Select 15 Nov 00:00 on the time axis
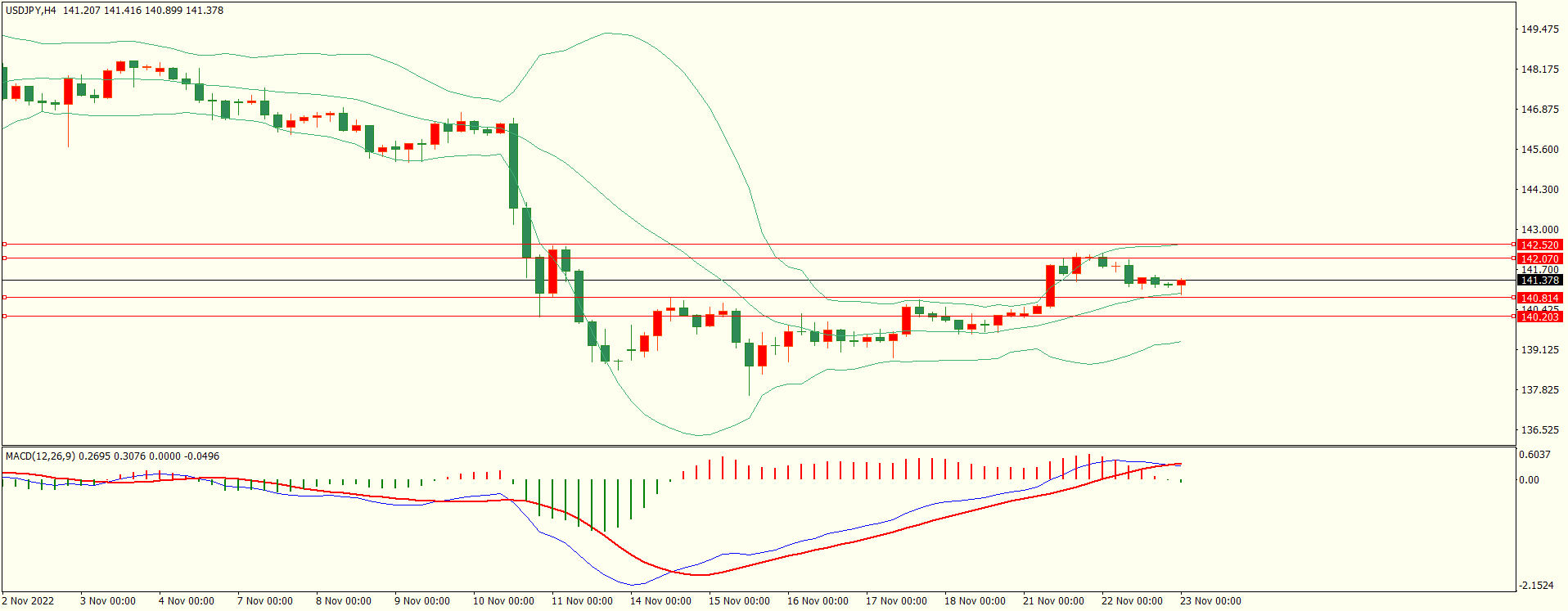 (739, 601)
